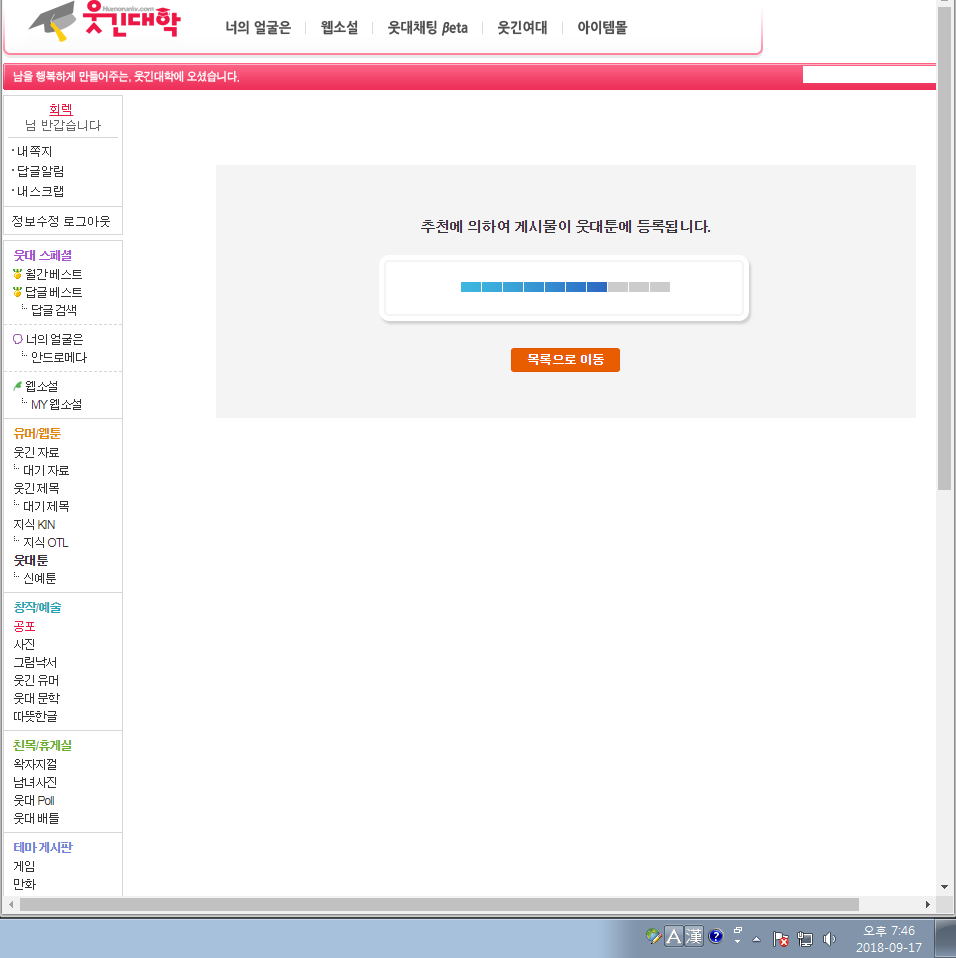Open 웃긴제목 board

point(36,488)
